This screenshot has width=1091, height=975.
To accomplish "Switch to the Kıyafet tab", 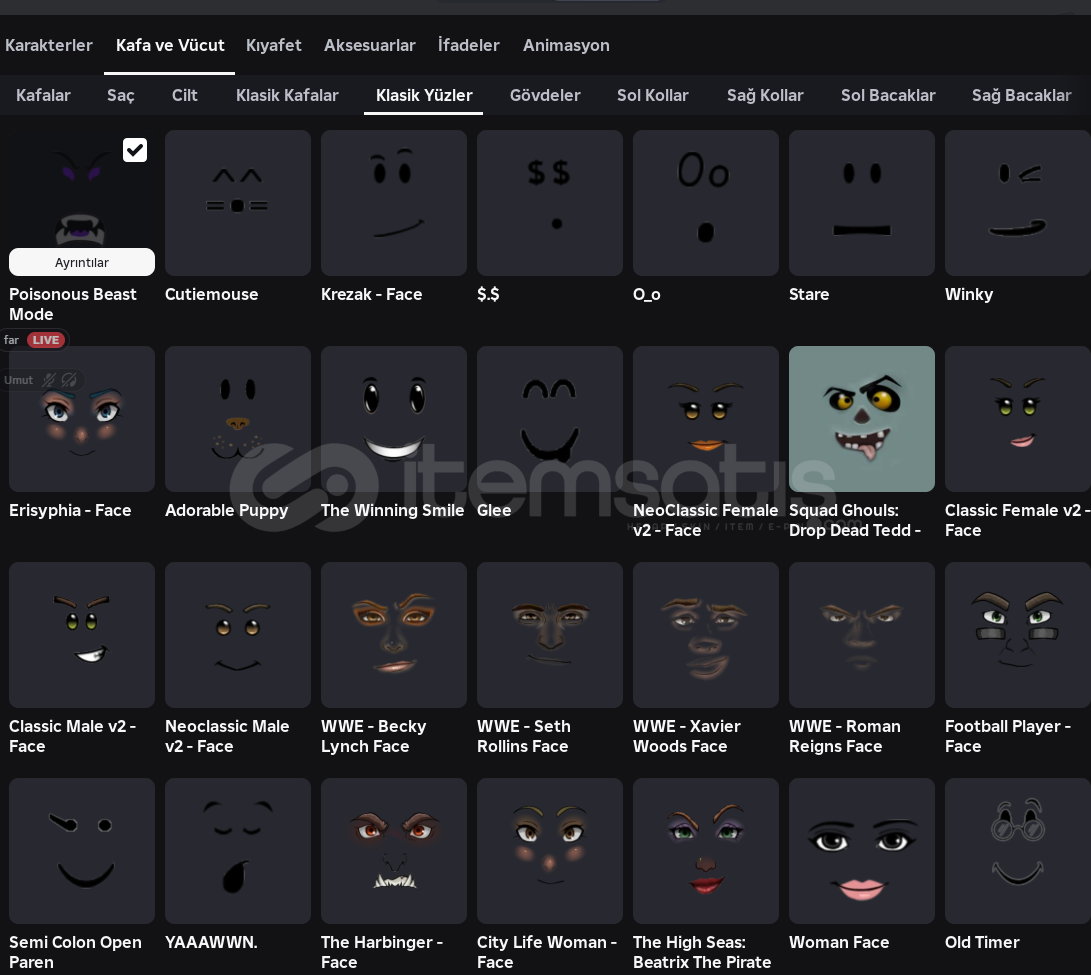I will 273,45.
